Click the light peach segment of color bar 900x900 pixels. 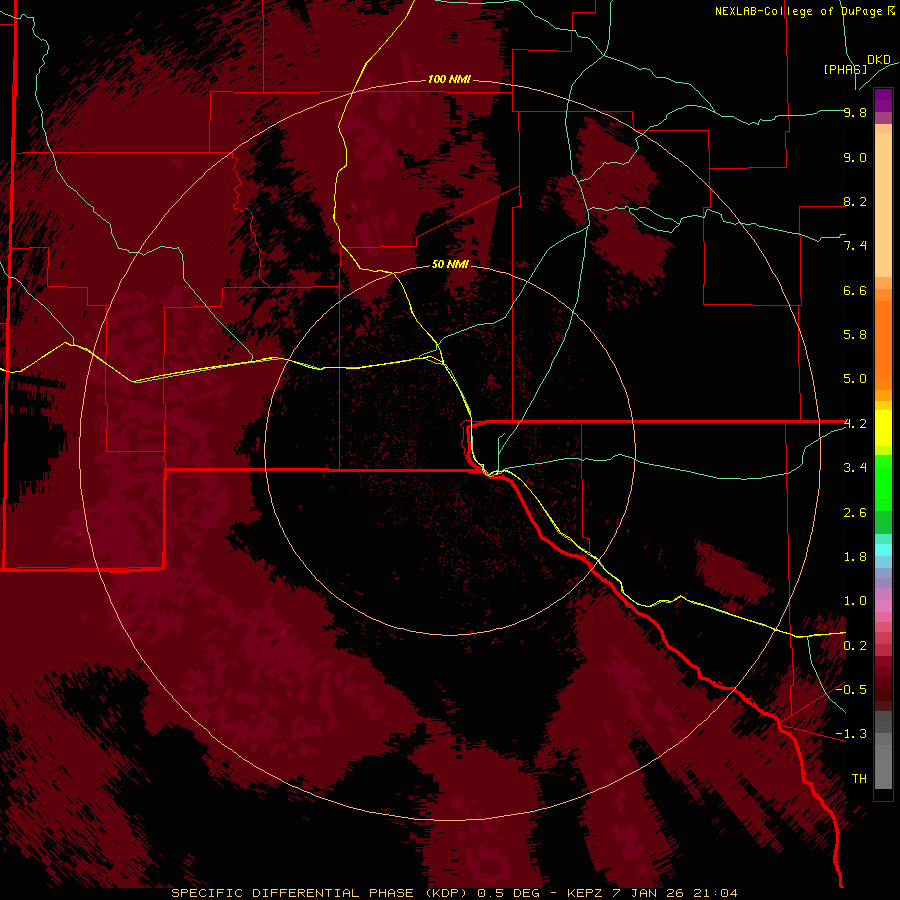coord(883,205)
